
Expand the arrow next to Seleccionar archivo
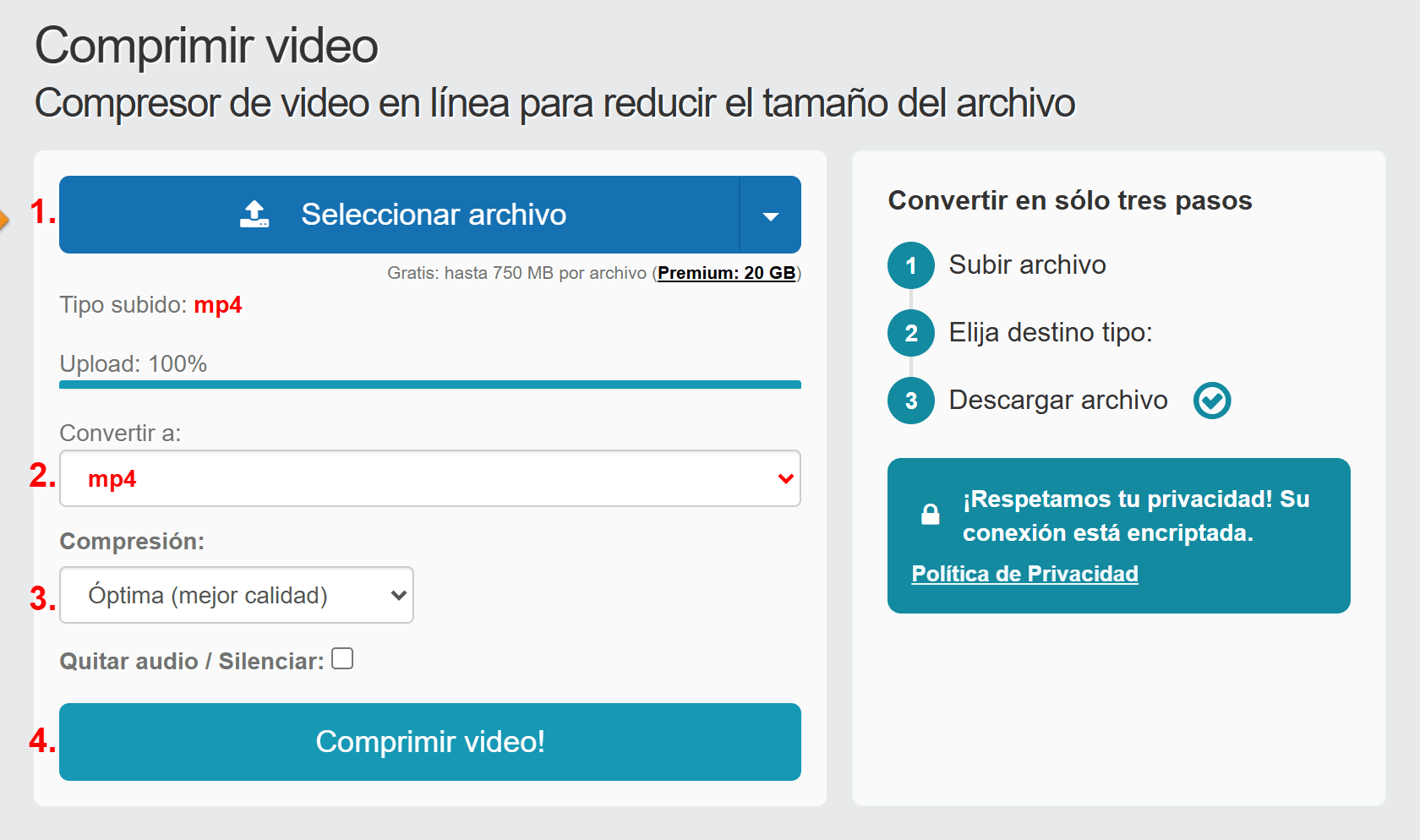(x=770, y=215)
